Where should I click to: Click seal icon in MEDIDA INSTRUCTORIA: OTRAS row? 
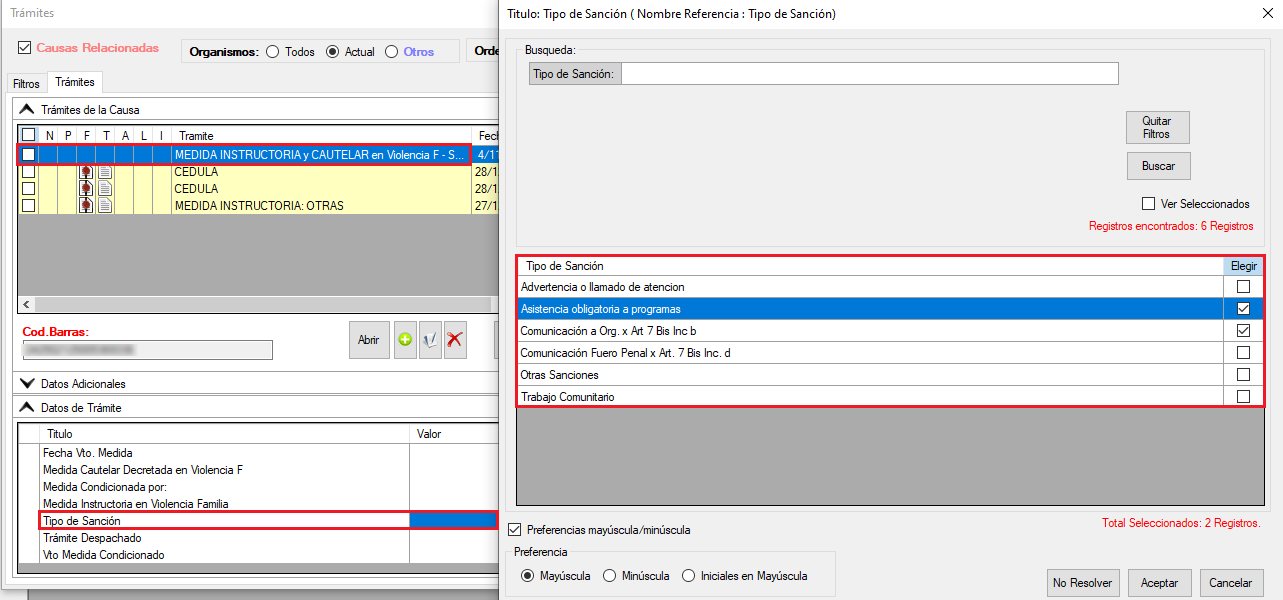pos(86,206)
